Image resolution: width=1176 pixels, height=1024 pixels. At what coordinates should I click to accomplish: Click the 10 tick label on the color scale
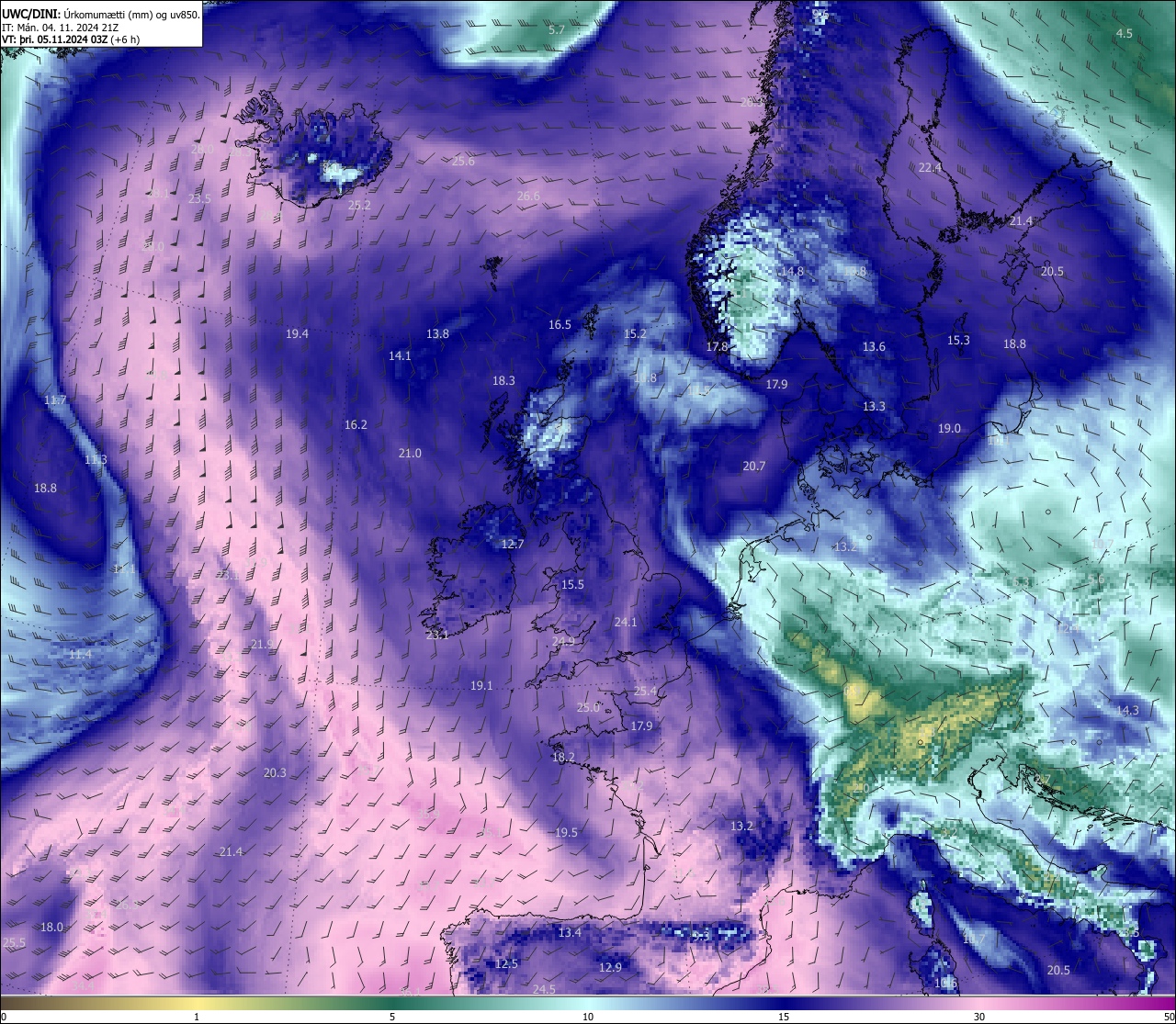pos(587,1017)
